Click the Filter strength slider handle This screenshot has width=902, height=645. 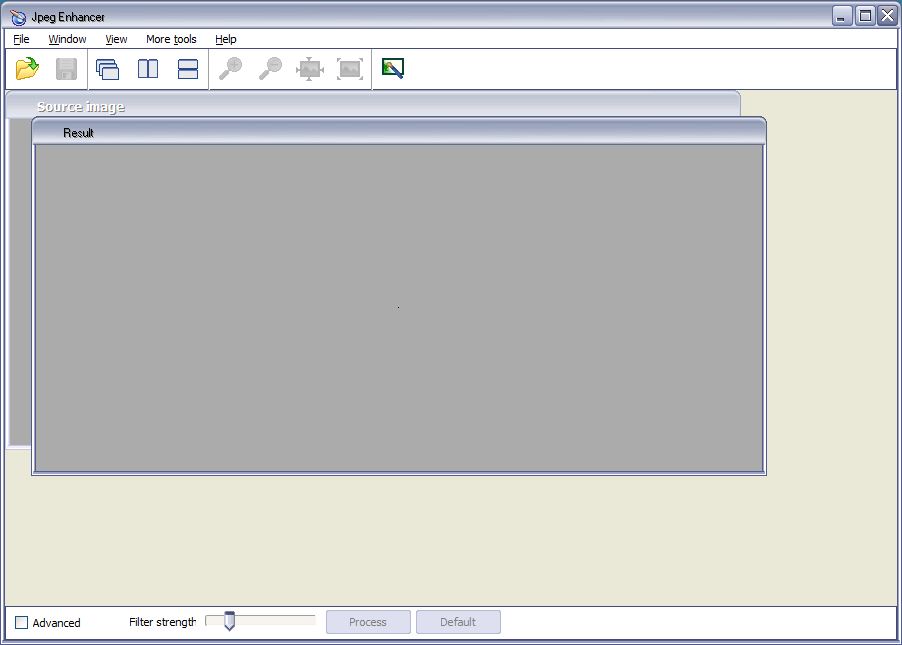pyautogui.click(x=230, y=621)
